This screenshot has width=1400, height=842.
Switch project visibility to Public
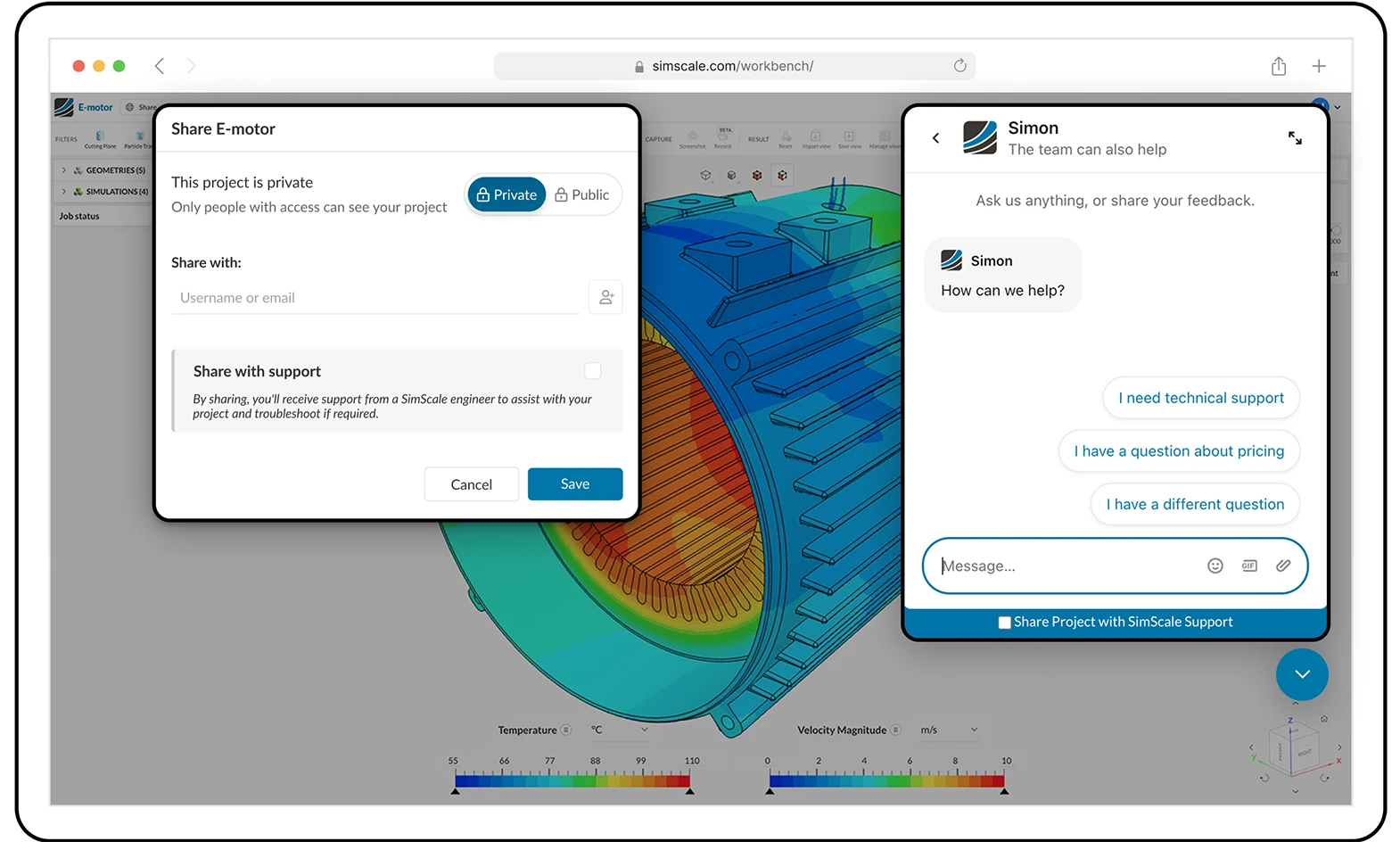pos(582,194)
